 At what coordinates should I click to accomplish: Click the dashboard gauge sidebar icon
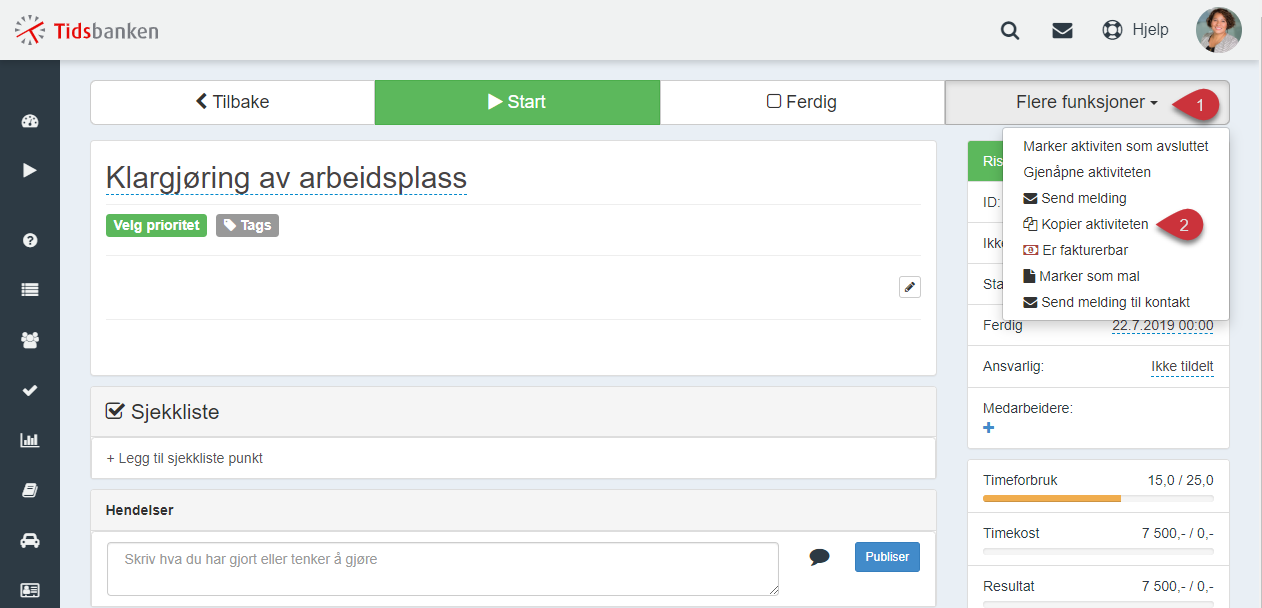pos(29,122)
